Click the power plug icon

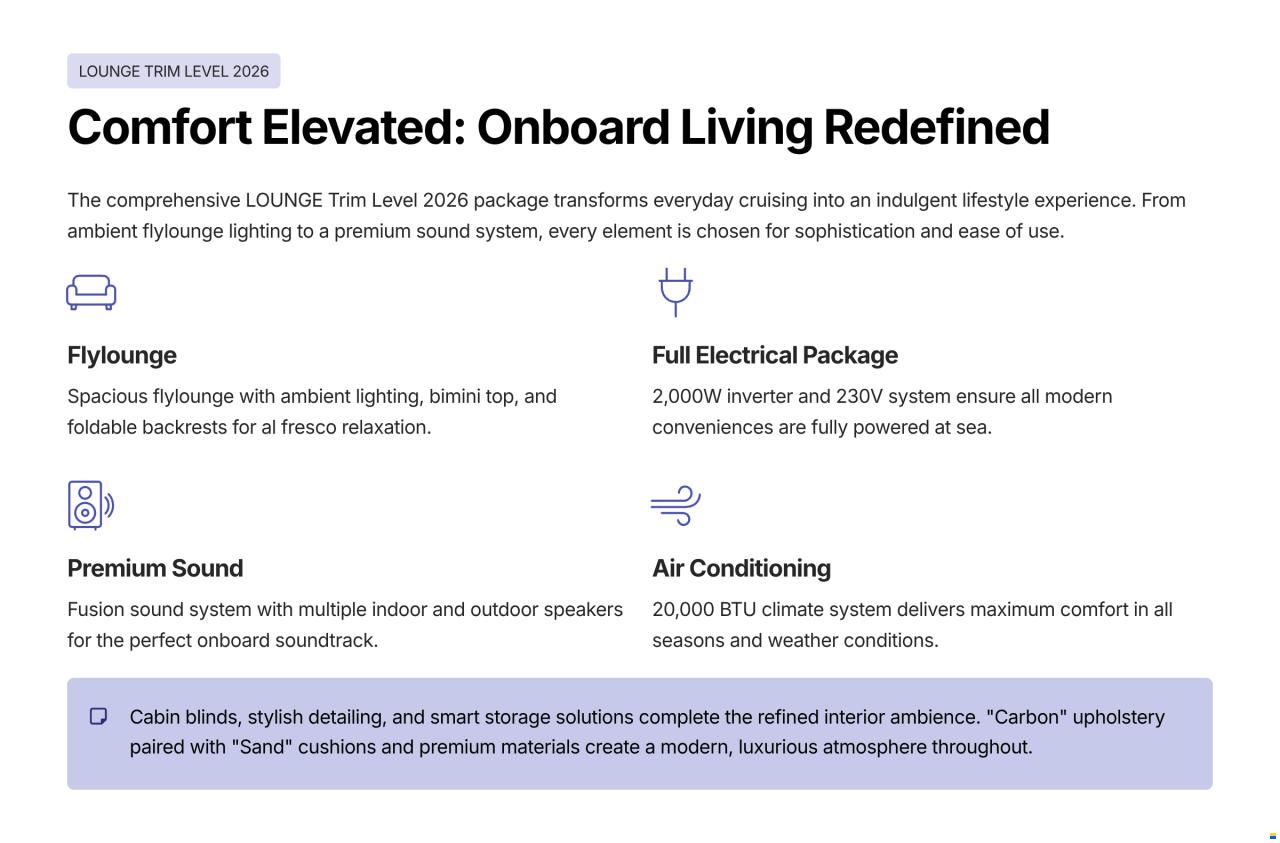tap(676, 292)
